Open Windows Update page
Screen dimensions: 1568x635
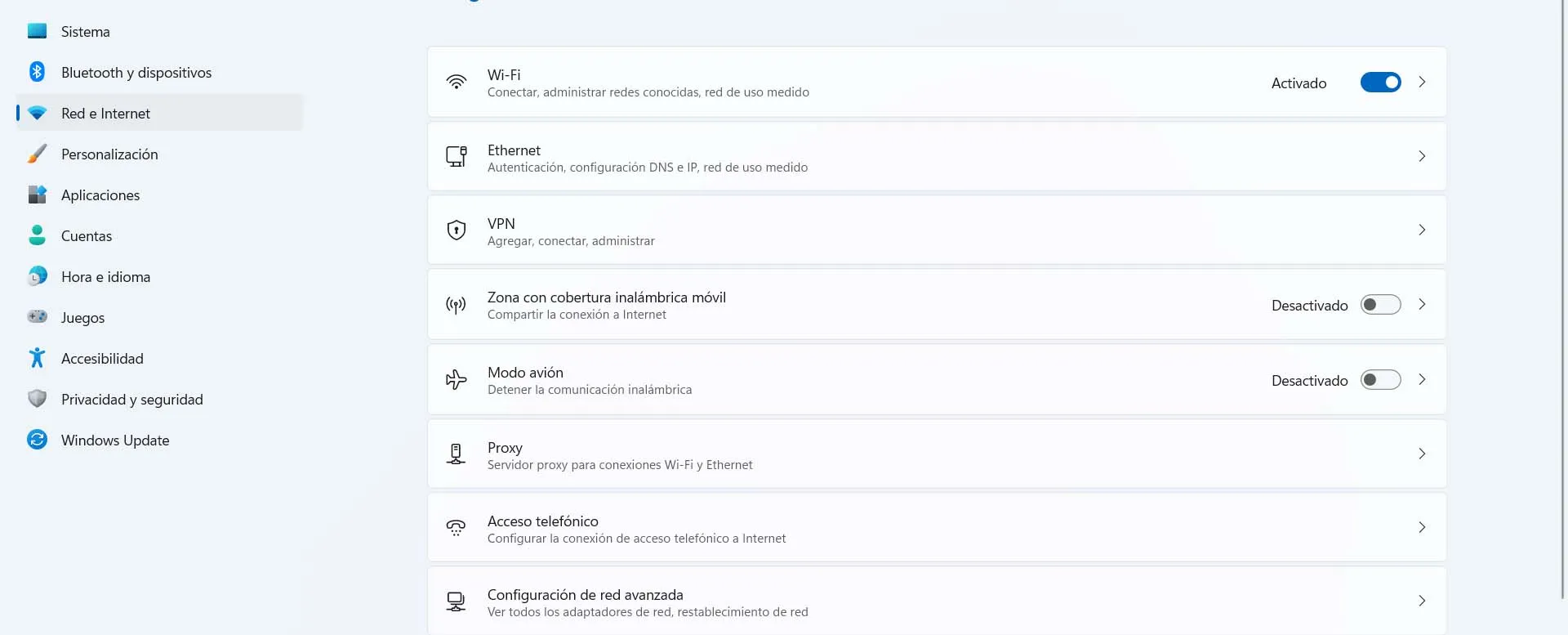(x=160, y=440)
